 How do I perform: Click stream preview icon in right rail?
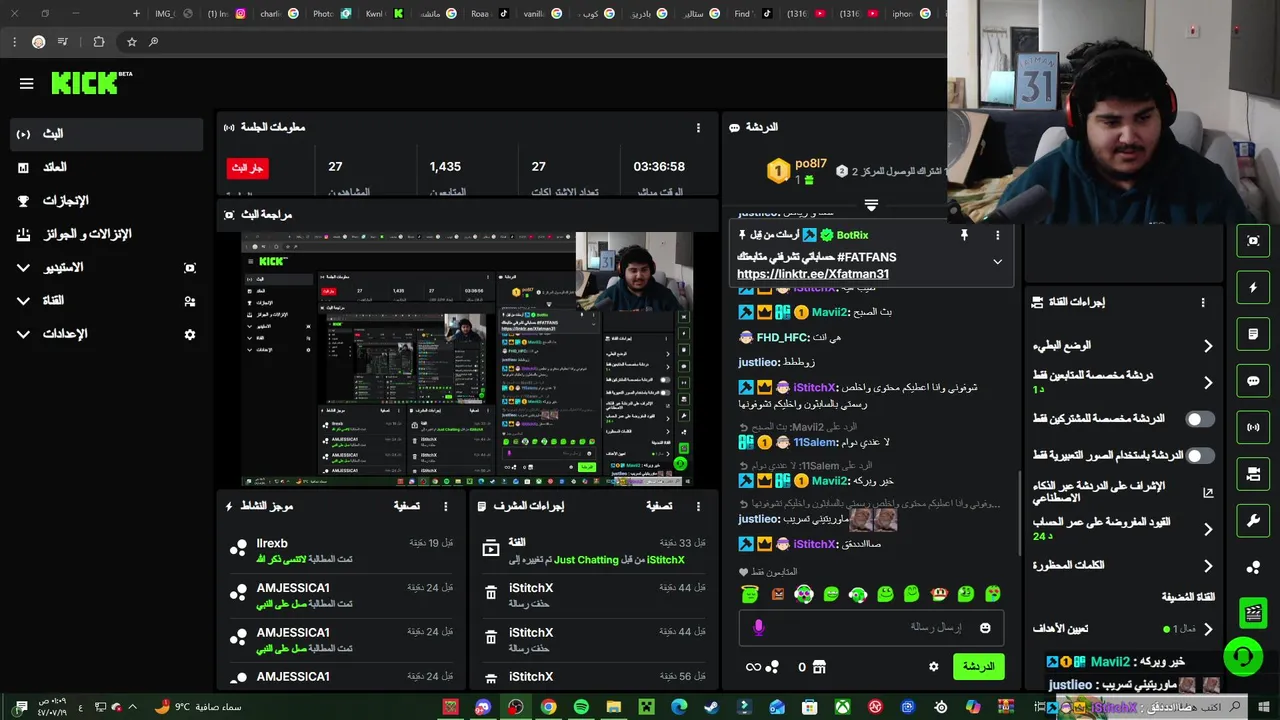pyautogui.click(x=1253, y=241)
